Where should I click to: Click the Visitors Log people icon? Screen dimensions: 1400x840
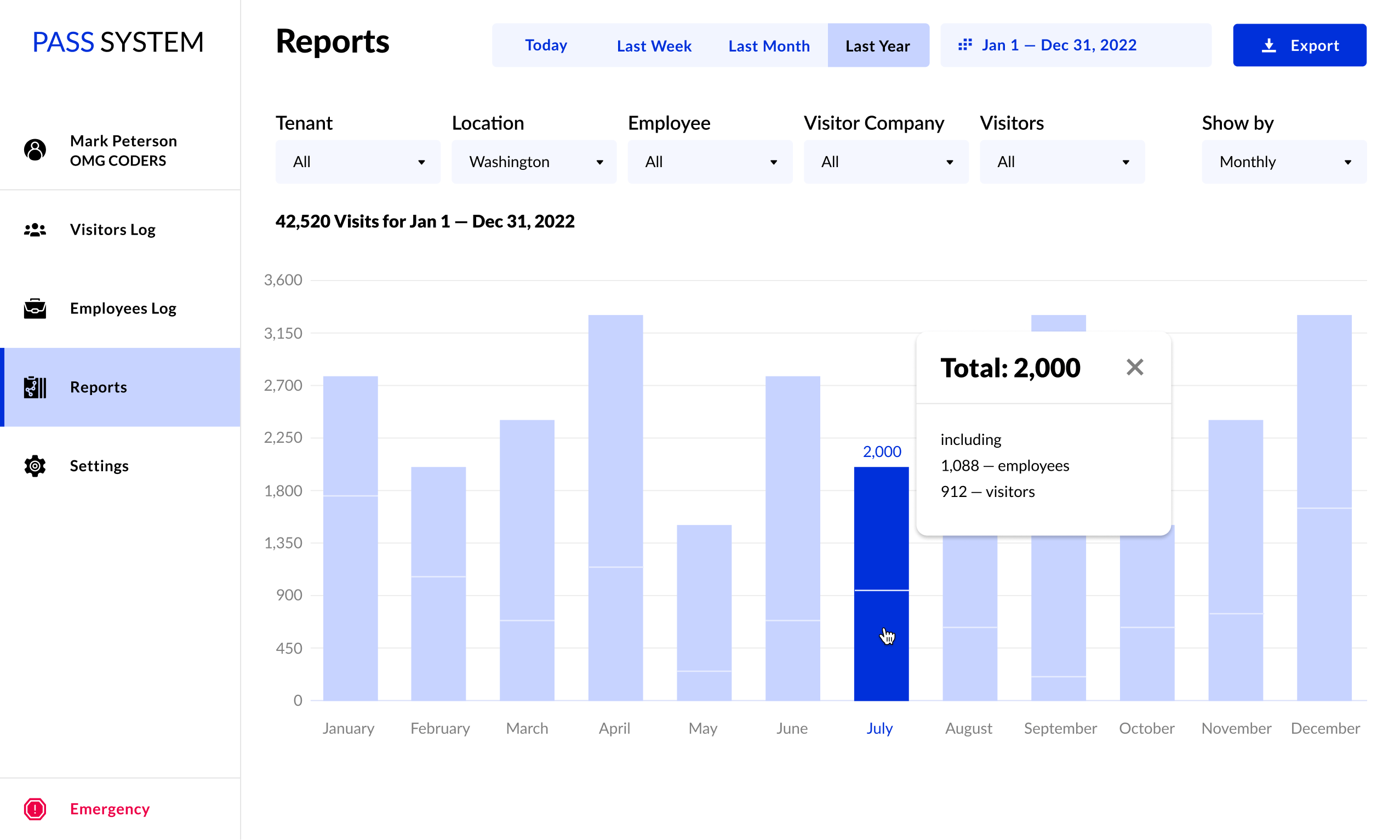[x=35, y=229]
